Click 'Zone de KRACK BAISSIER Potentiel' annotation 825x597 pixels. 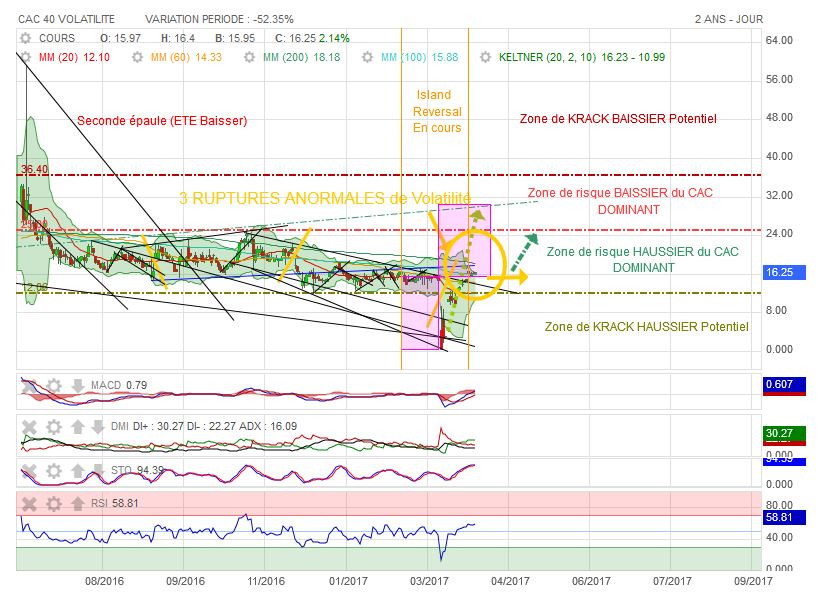pos(618,119)
